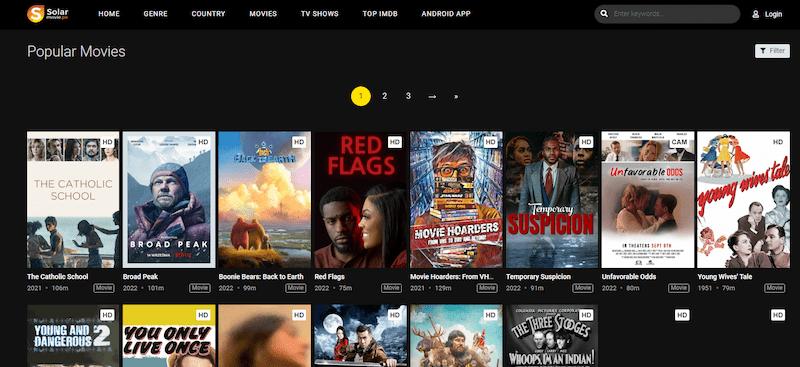Screen dimensions: 800x367
Task: Click the 1951 • 79m info text
Action: 716,288
